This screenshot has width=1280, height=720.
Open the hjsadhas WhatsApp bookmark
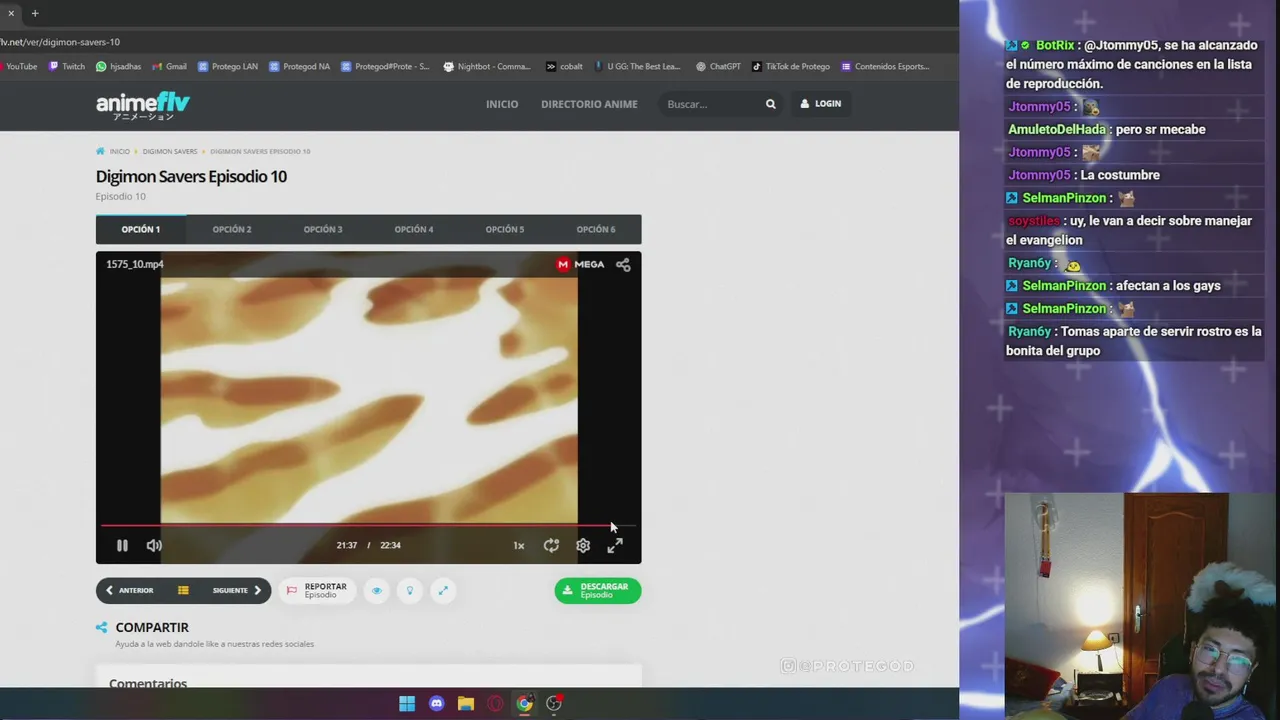[118, 67]
